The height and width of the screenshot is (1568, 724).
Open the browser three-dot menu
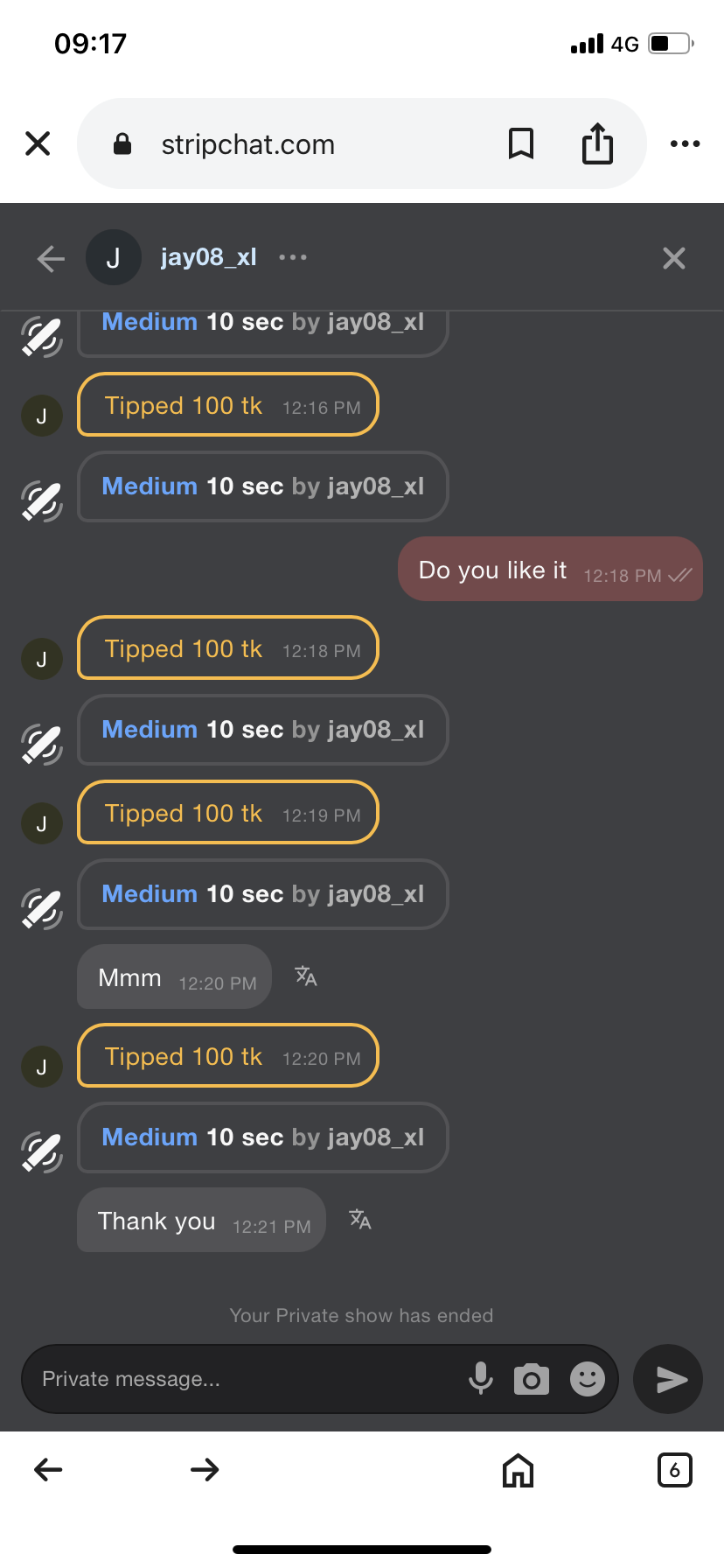pos(685,143)
